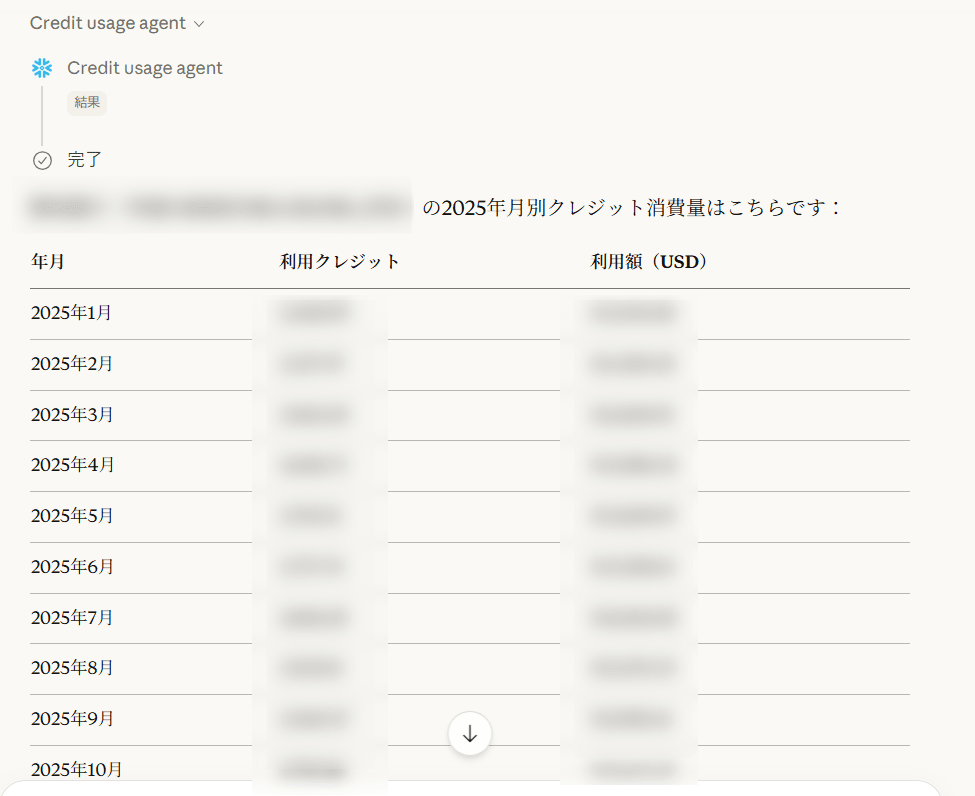Select the 2025年5月 row label
This screenshot has height=796, width=975.
pyautogui.click(x=72, y=516)
